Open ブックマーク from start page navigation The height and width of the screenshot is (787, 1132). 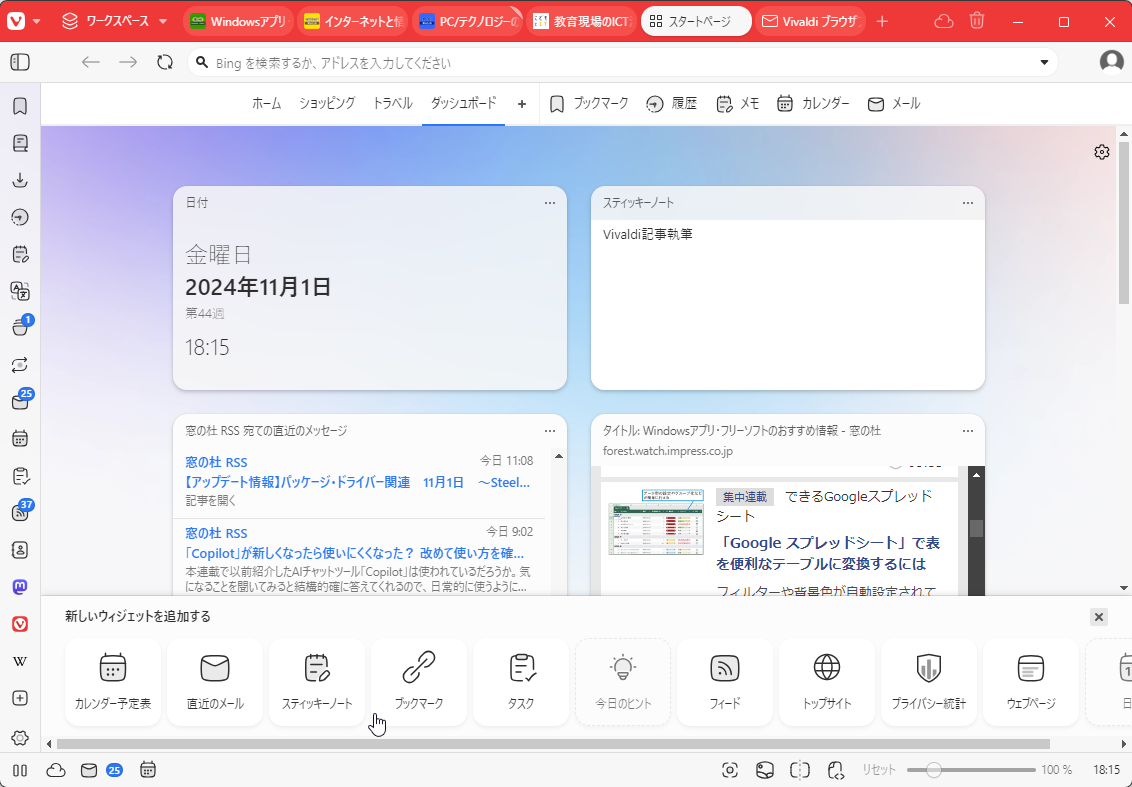pyautogui.click(x=589, y=104)
